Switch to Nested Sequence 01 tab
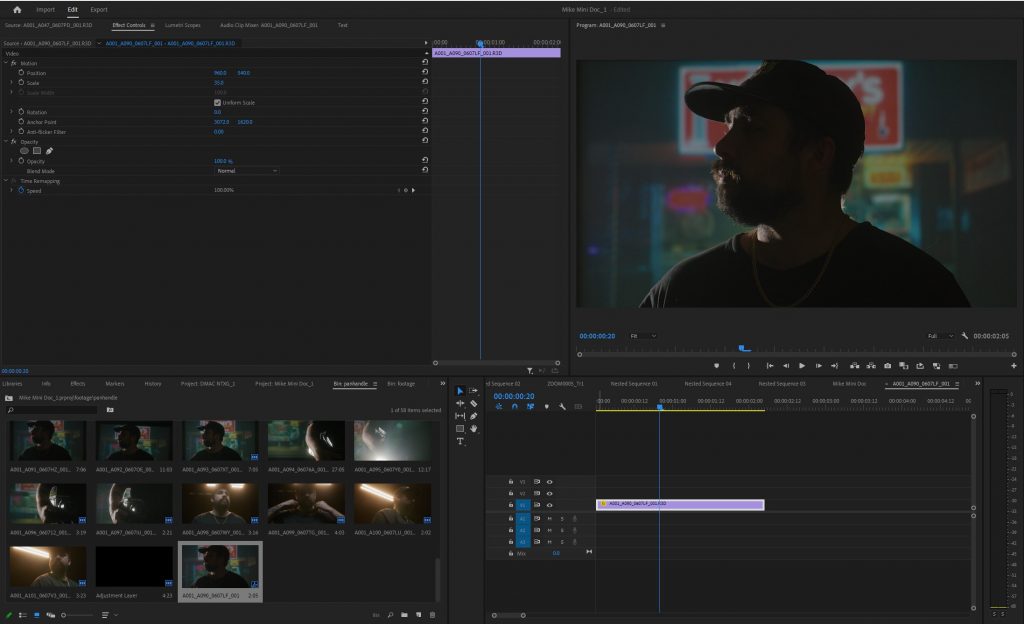The height and width of the screenshot is (624, 1024). [x=633, y=384]
